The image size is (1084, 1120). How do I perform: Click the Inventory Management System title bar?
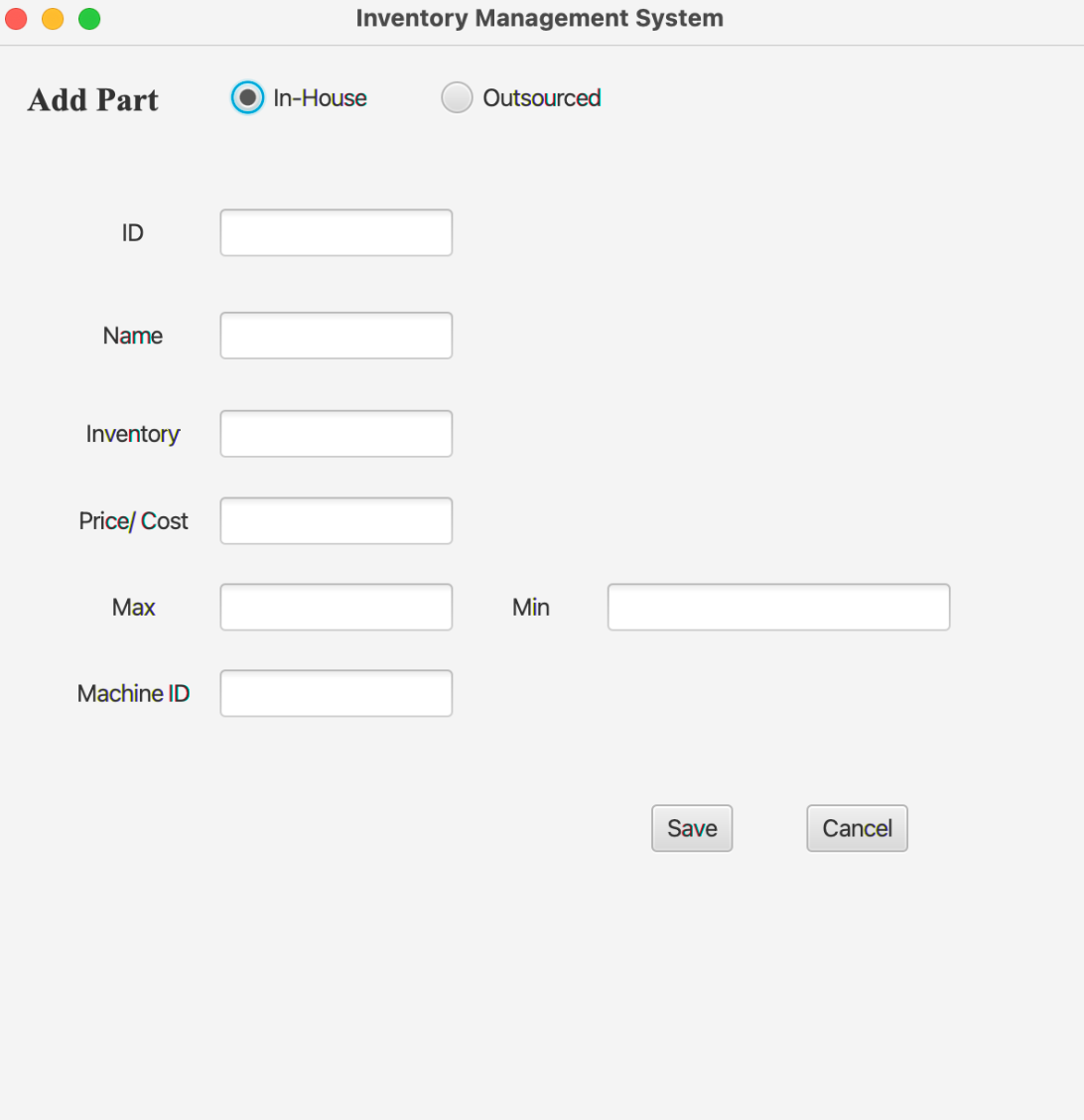(540, 18)
